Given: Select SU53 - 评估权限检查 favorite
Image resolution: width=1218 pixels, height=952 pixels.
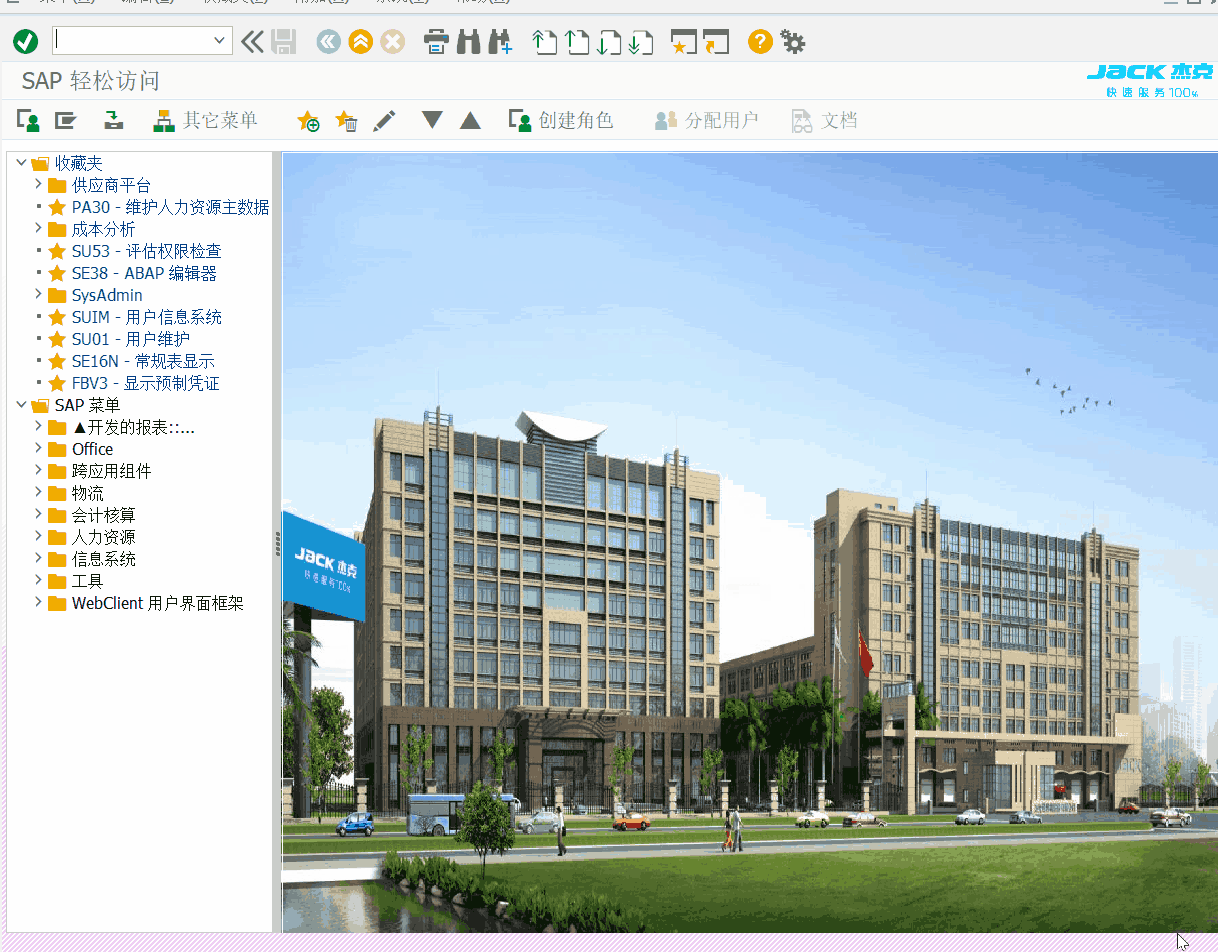Looking at the screenshot, I should click(x=146, y=251).
